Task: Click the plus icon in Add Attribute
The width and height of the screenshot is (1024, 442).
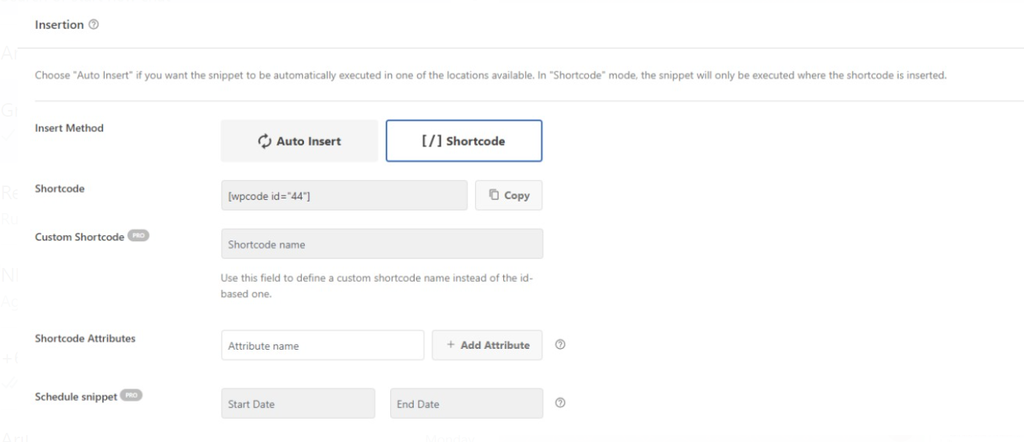Action: tap(451, 345)
